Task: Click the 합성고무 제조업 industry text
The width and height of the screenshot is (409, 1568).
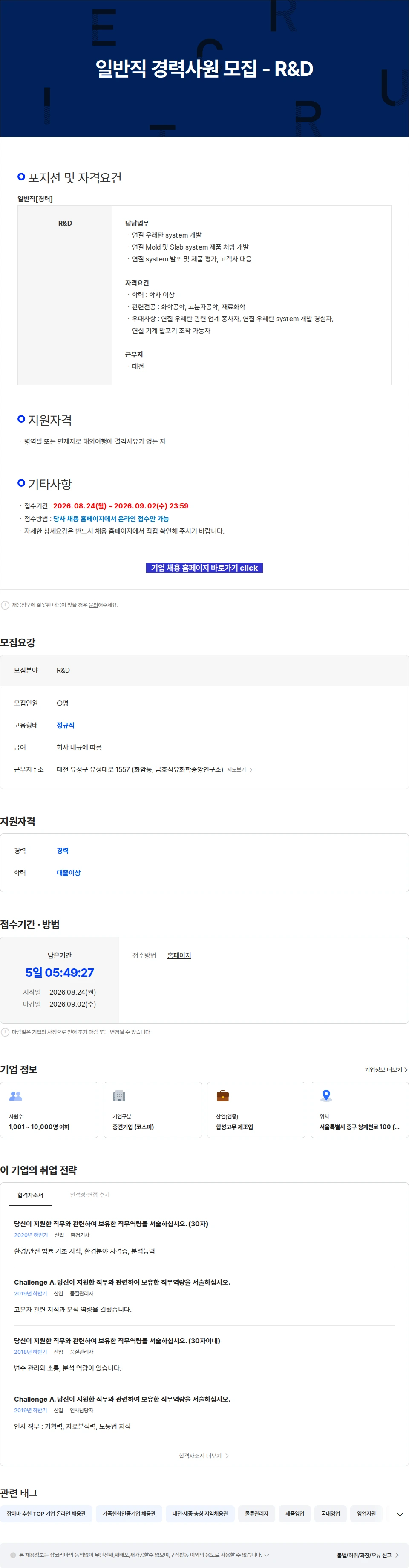Action: [235, 1127]
